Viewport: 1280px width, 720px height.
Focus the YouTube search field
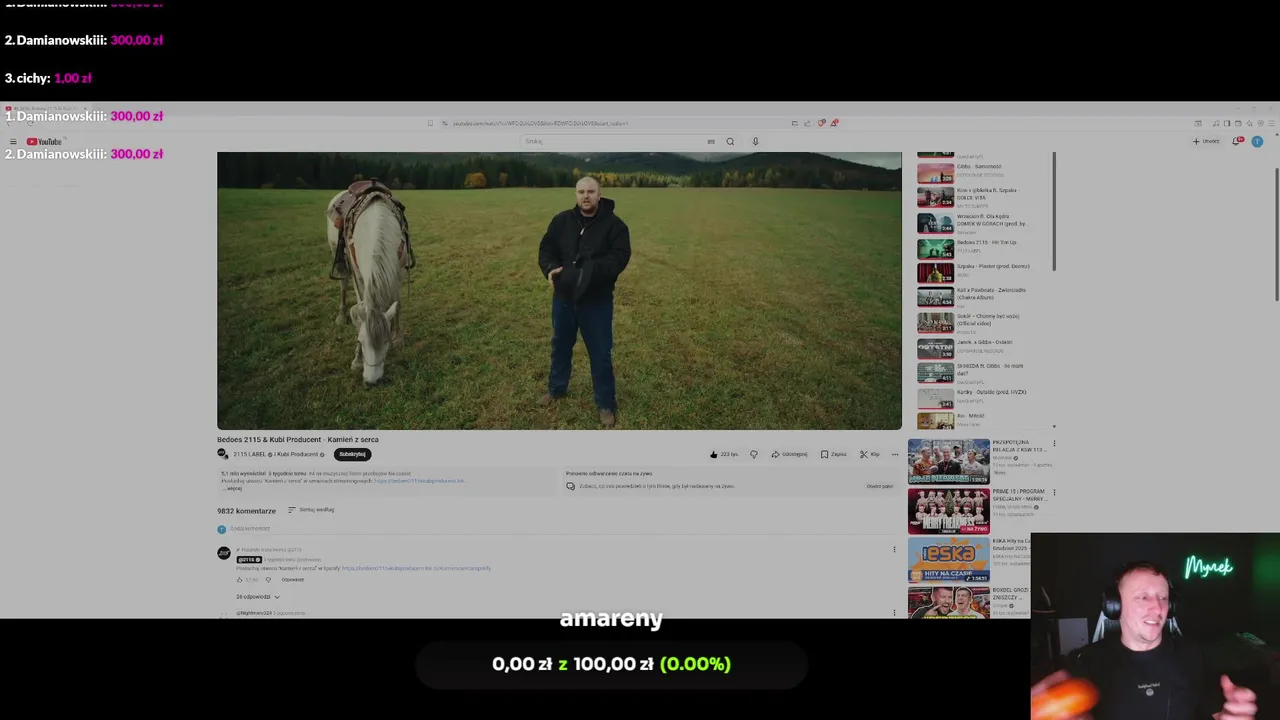612,142
